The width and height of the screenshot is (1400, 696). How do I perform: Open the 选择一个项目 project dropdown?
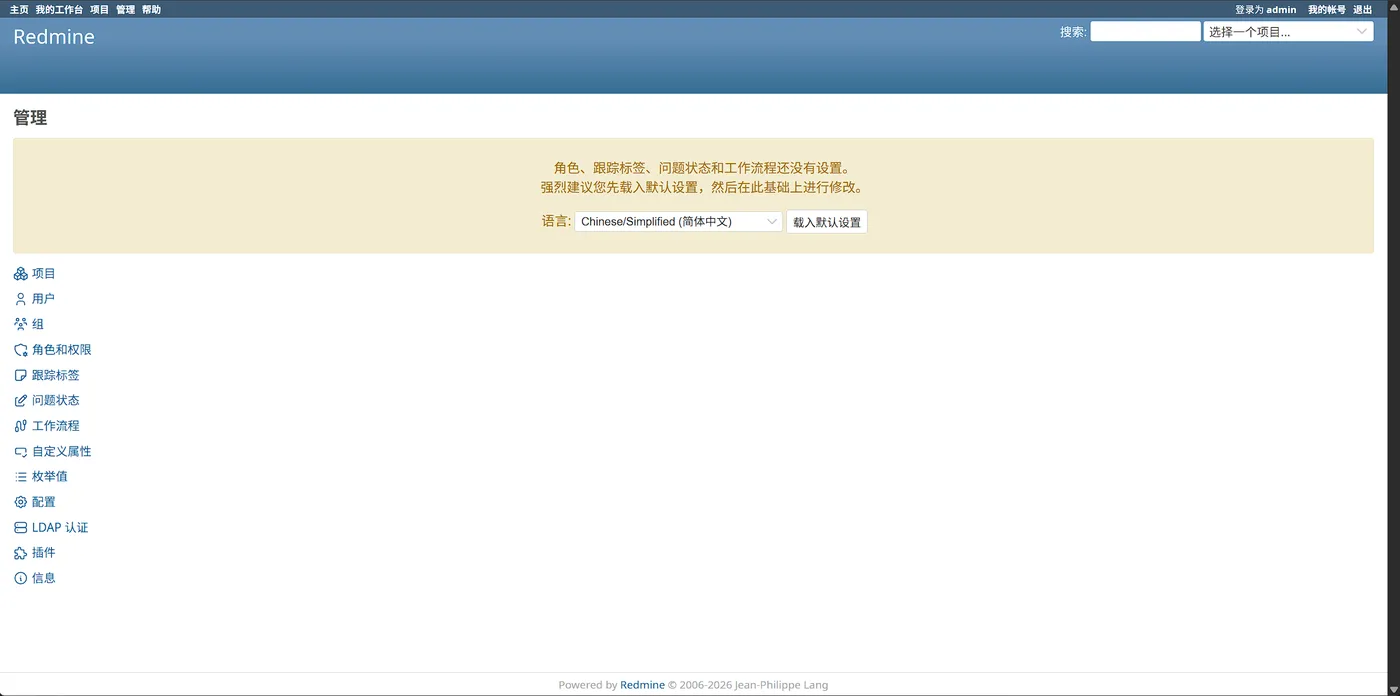1288,32
